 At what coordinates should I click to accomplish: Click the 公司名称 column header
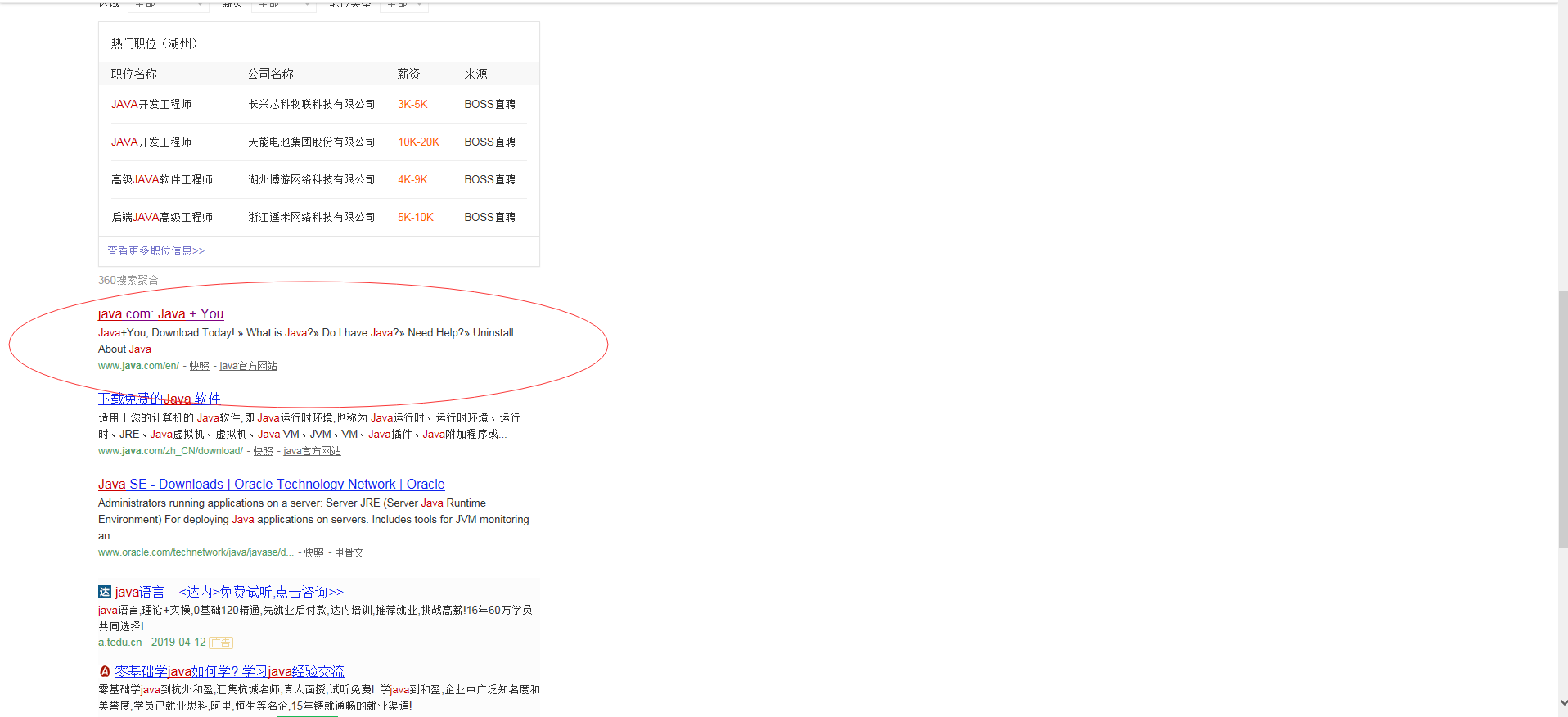tap(271, 74)
